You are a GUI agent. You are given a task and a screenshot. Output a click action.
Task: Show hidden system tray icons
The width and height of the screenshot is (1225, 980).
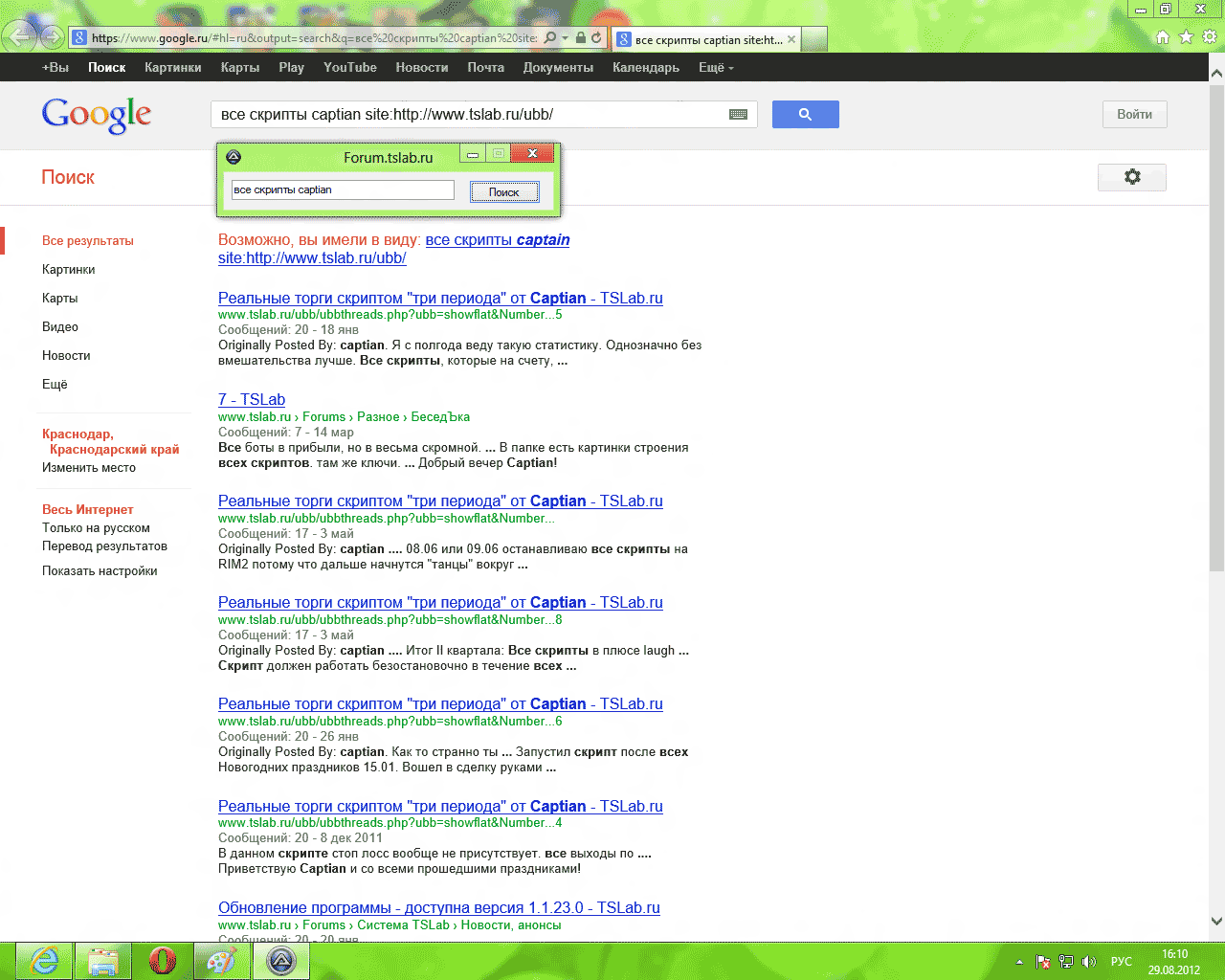1019,962
